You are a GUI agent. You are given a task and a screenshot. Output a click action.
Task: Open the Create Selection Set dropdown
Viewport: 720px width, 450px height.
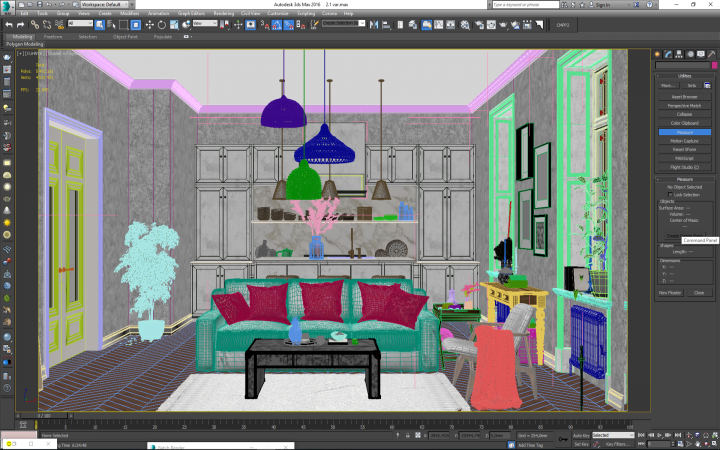pyautogui.click(x=343, y=23)
